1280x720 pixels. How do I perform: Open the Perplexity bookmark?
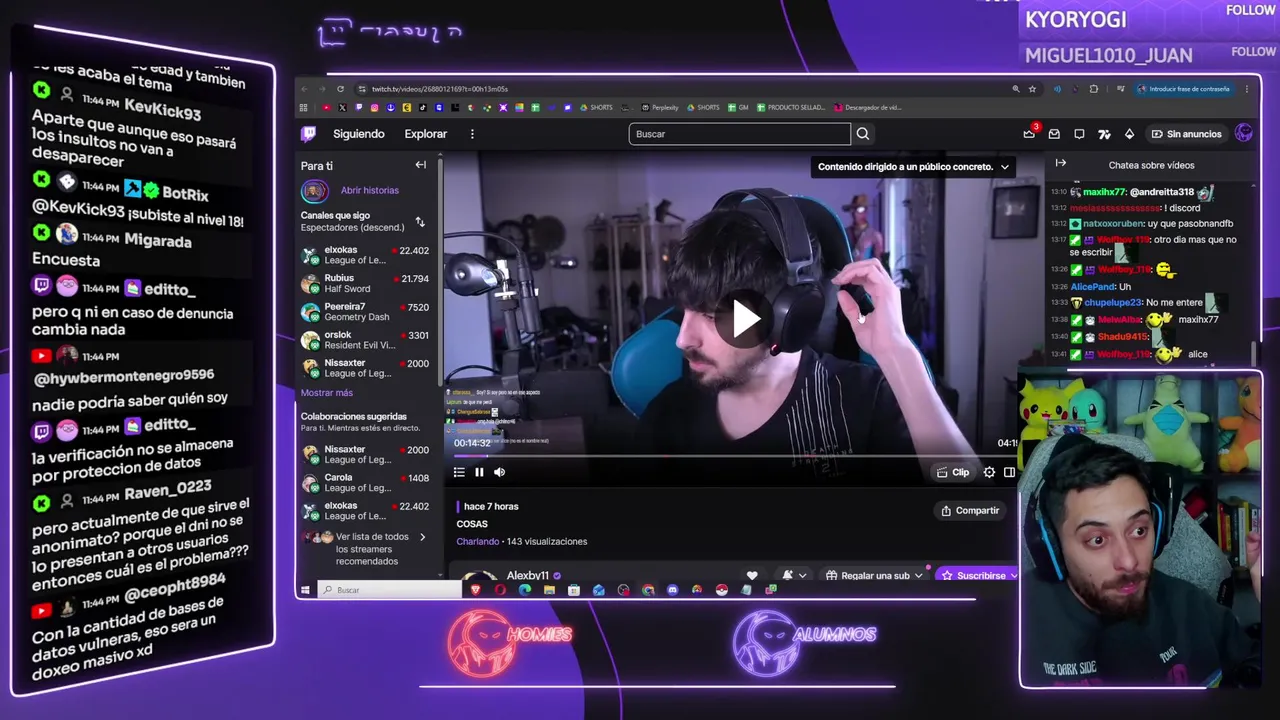[660, 107]
